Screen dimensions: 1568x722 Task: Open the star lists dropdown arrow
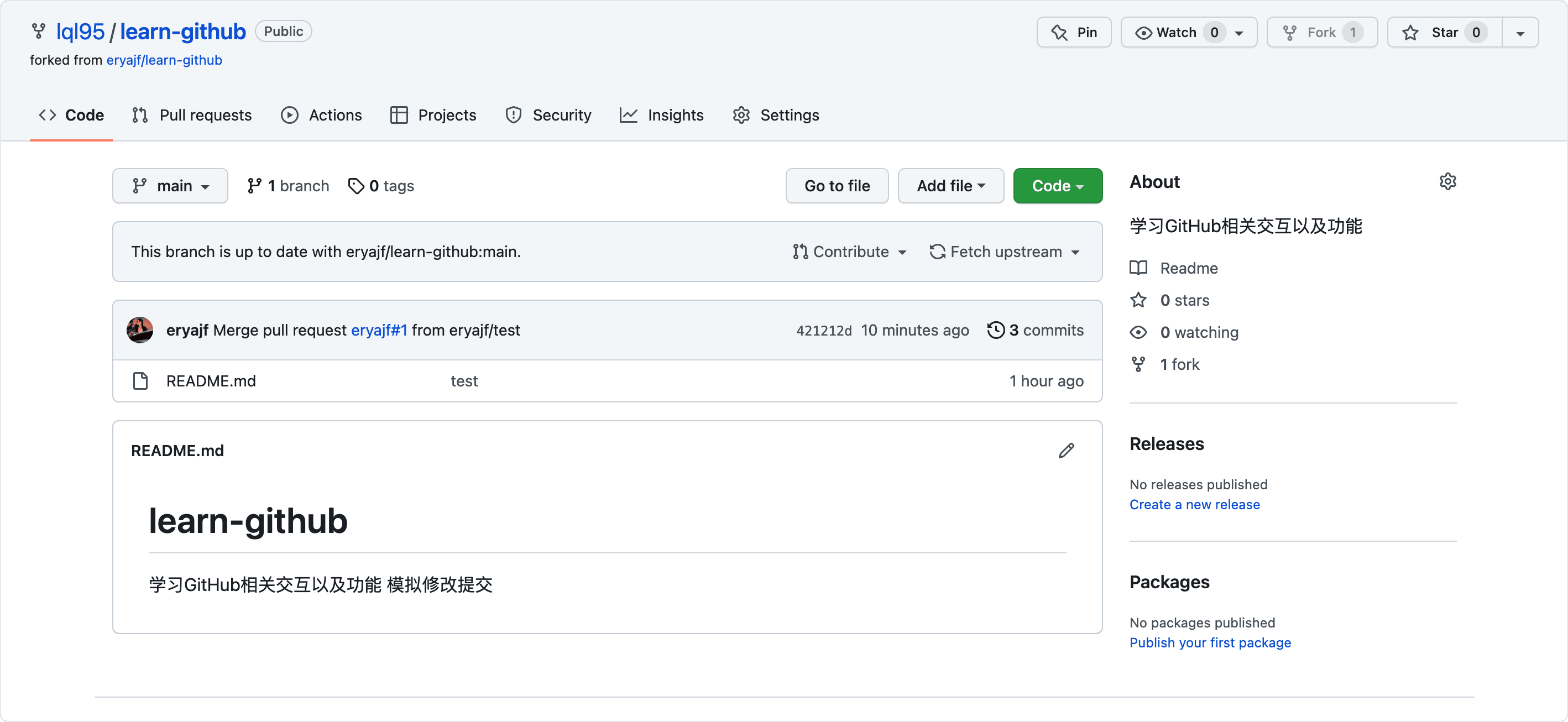click(1520, 33)
